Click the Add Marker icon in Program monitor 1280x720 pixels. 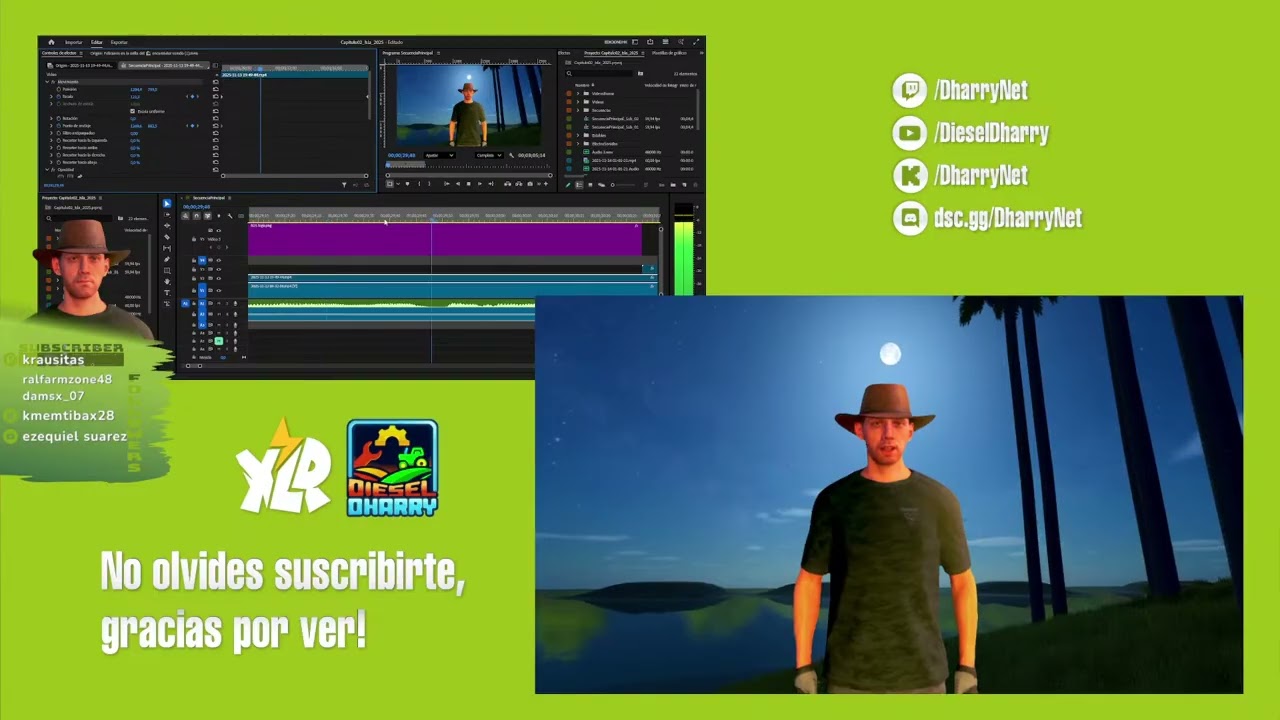point(407,184)
